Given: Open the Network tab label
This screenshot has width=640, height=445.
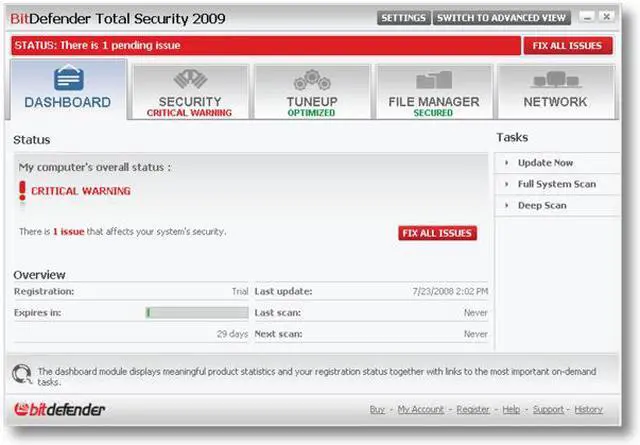Looking at the screenshot, I should pos(555,102).
